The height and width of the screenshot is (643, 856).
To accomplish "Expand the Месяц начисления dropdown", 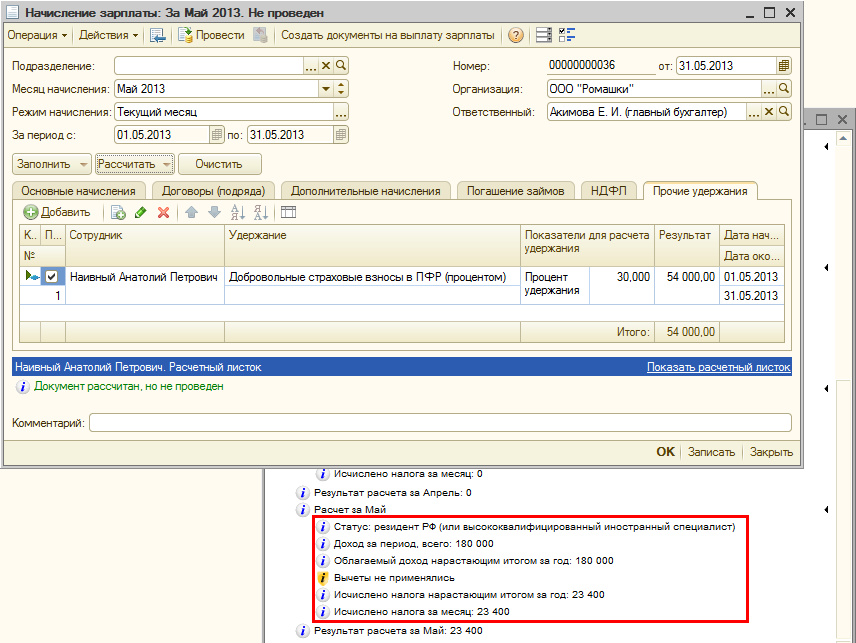I will [x=326, y=88].
